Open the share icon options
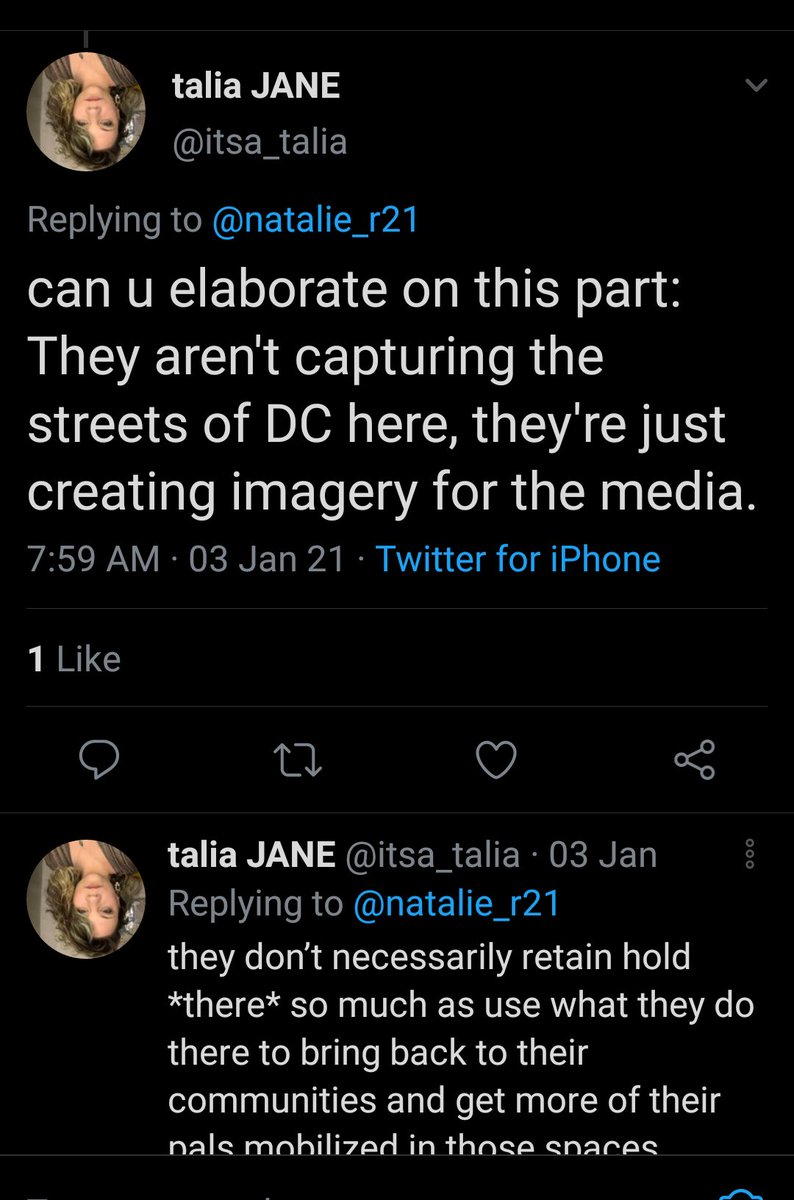The height and width of the screenshot is (1200, 794). point(694,761)
